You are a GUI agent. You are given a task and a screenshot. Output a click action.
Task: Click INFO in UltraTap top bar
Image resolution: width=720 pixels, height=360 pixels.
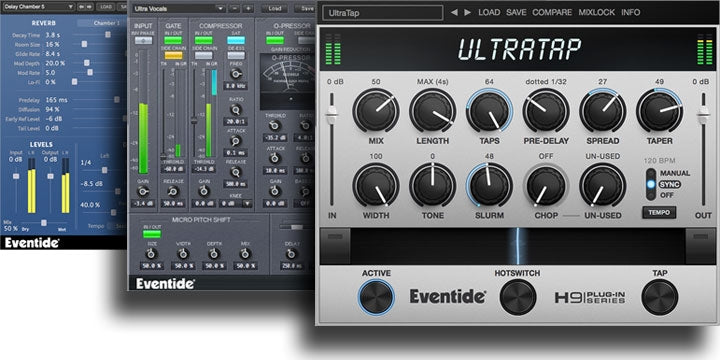[x=630, y=12]
